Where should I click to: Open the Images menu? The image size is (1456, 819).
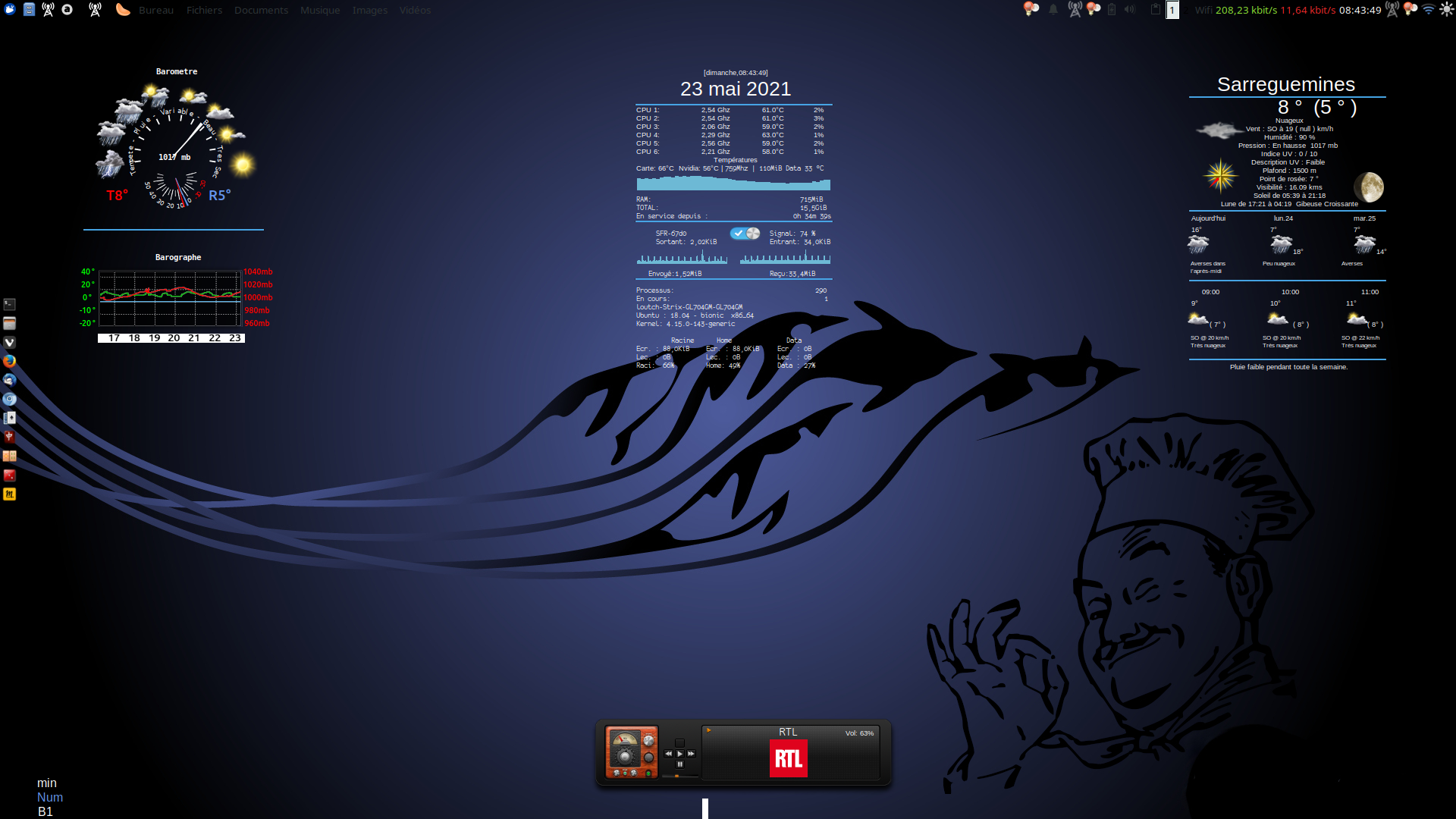[x=370, y=10]
